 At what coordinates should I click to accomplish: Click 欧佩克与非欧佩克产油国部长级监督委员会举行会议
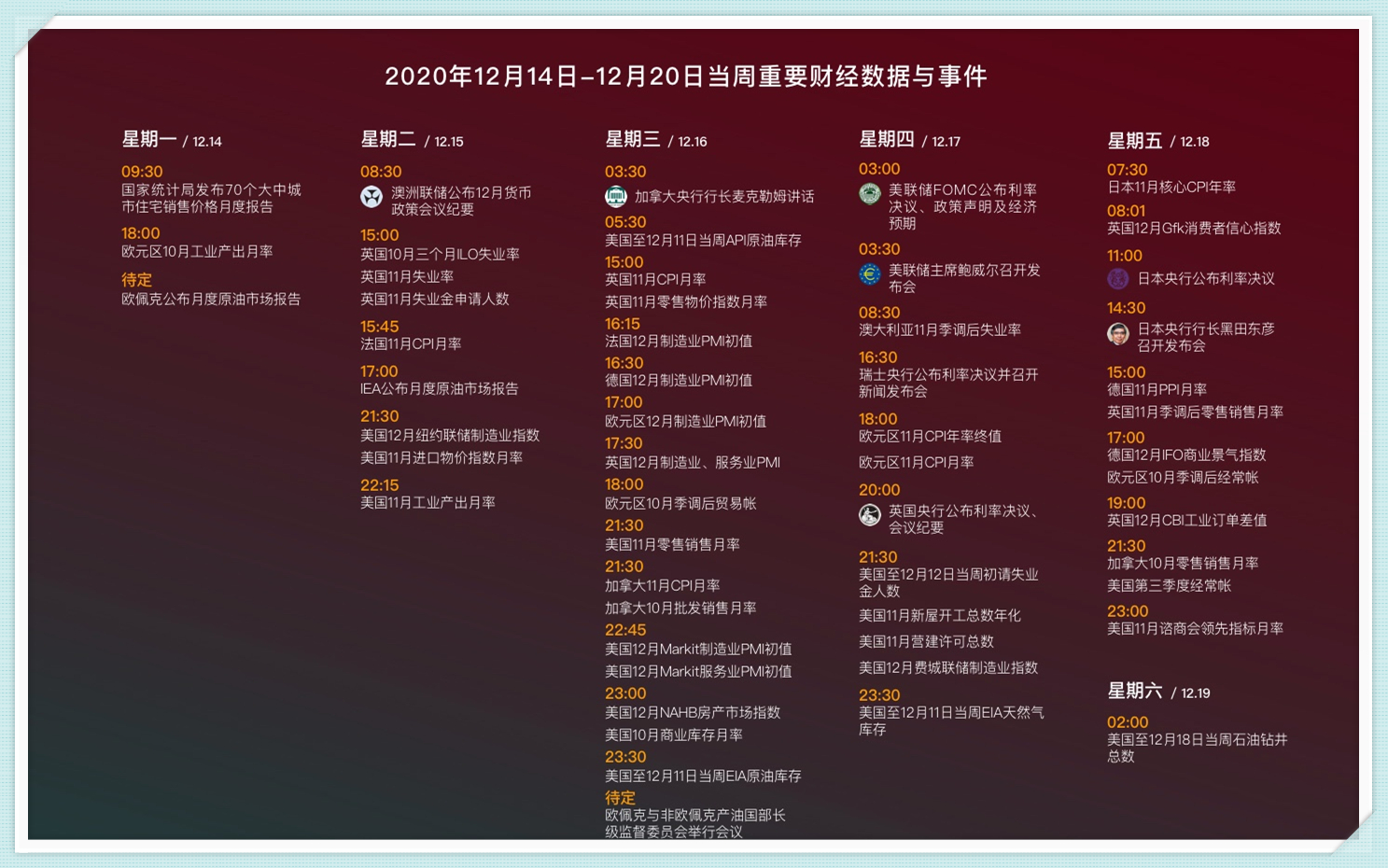pos(695,823)
